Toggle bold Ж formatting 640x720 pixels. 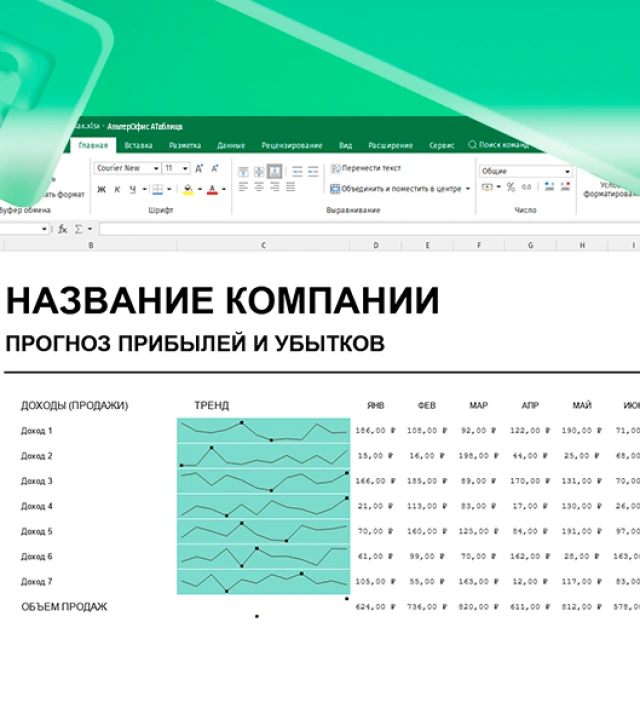coord(102,189)
